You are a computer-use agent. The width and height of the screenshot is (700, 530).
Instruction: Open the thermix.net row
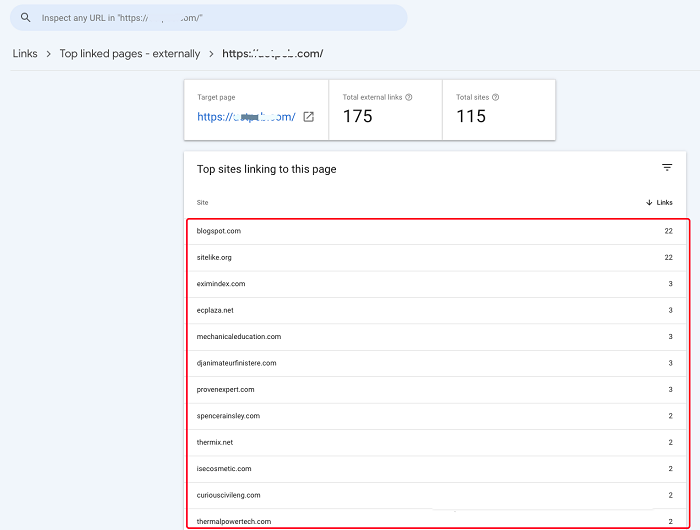(435, 442)
